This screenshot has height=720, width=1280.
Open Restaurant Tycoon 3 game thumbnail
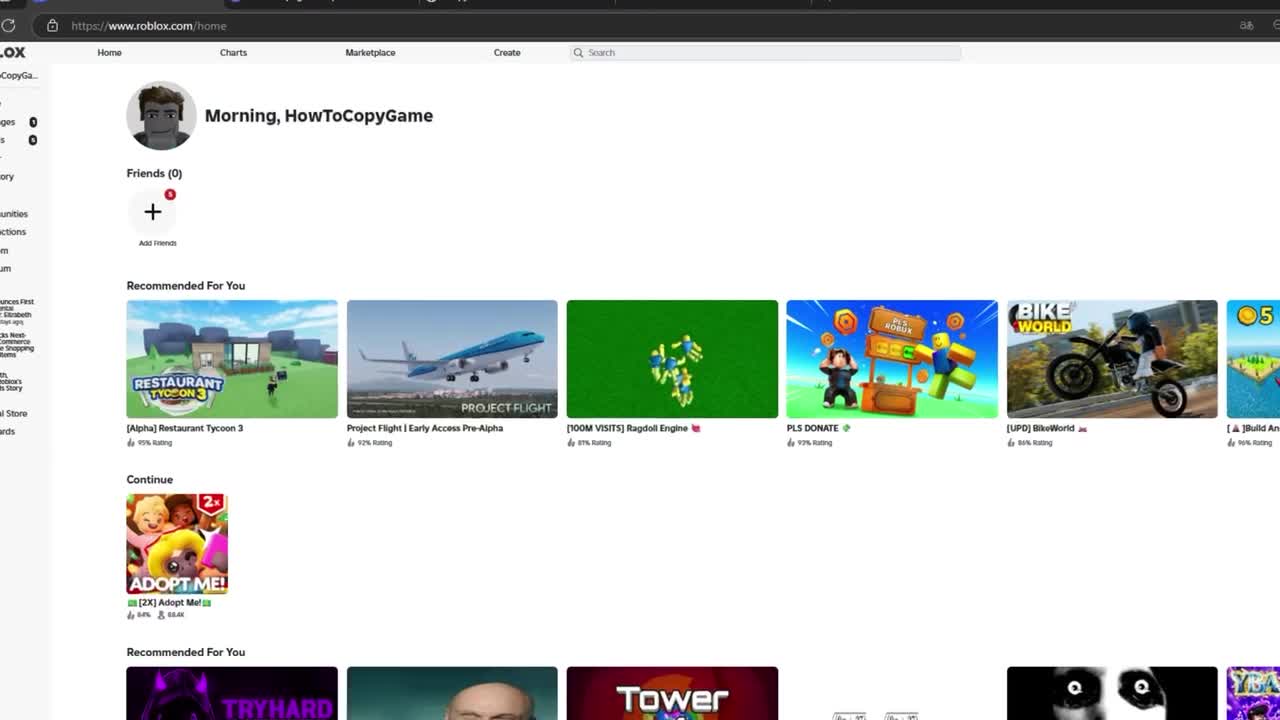click(x=232, y=359)
